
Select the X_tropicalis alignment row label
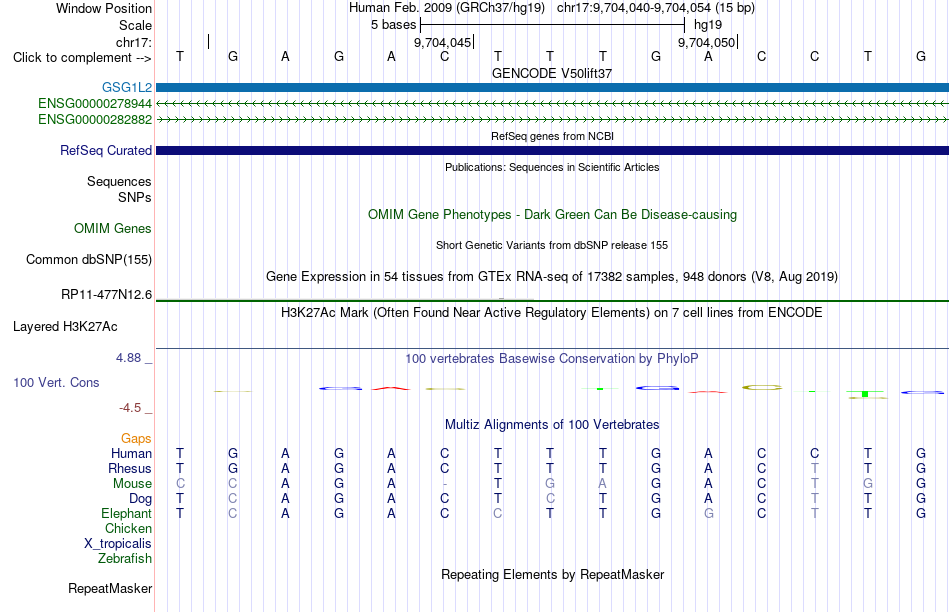point(118,544)
